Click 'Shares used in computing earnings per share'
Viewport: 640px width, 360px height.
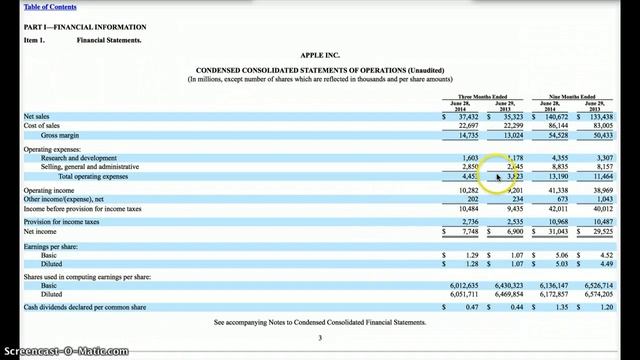(x=87, y=277)
